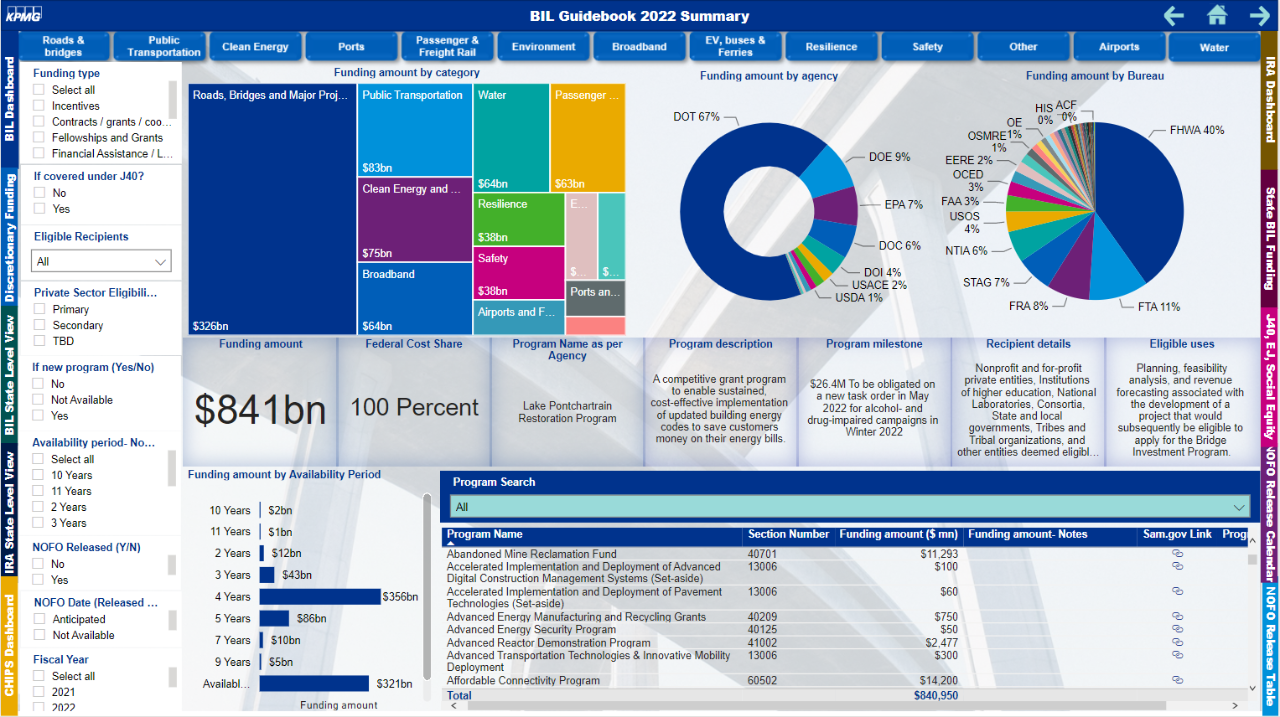Enable the 10 Years availability period checkbox

(x=39, y=476)
